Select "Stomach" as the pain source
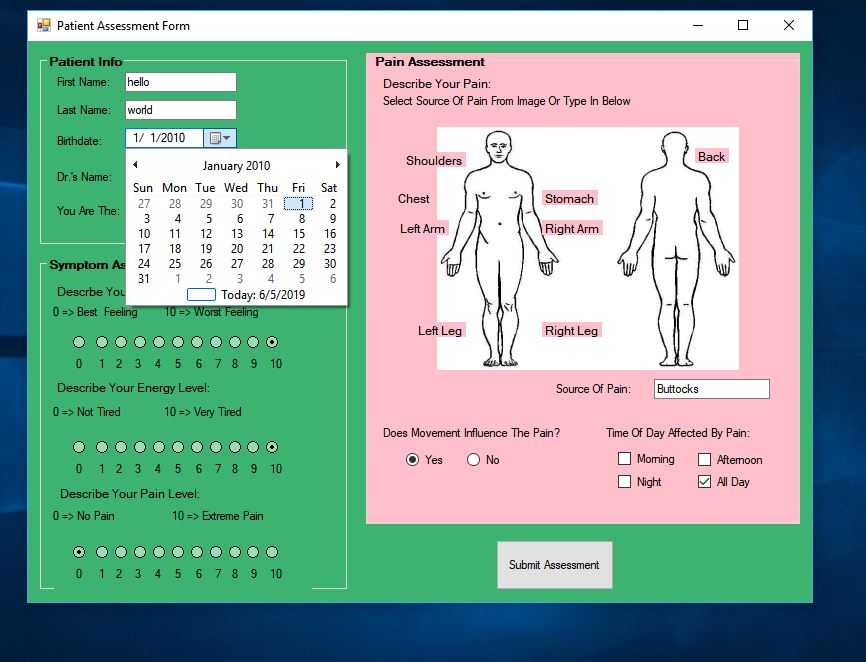 click(569, 198)
